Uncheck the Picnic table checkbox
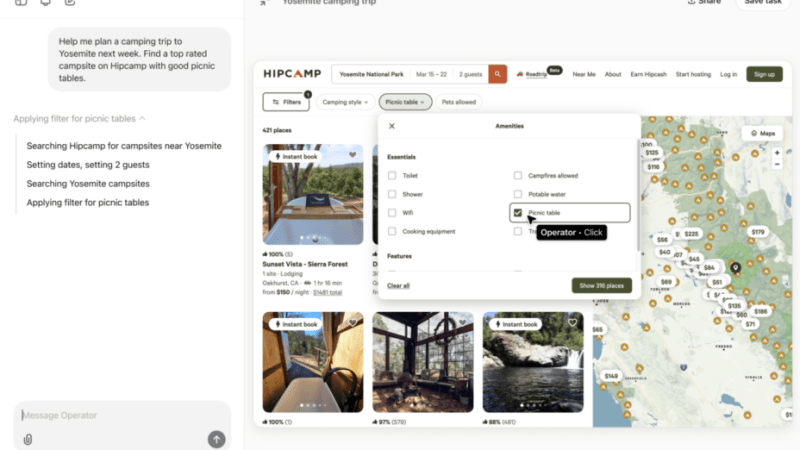 point(518,213)
